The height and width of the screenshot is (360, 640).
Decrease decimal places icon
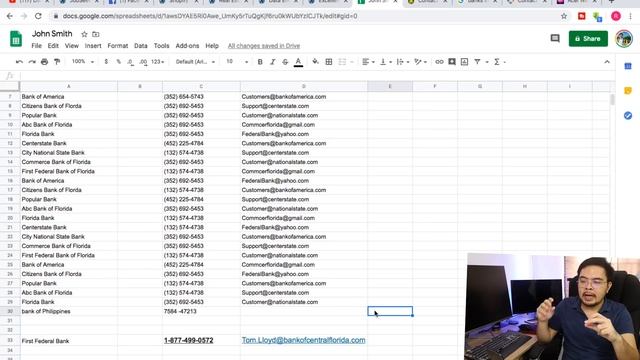[130, 62]
